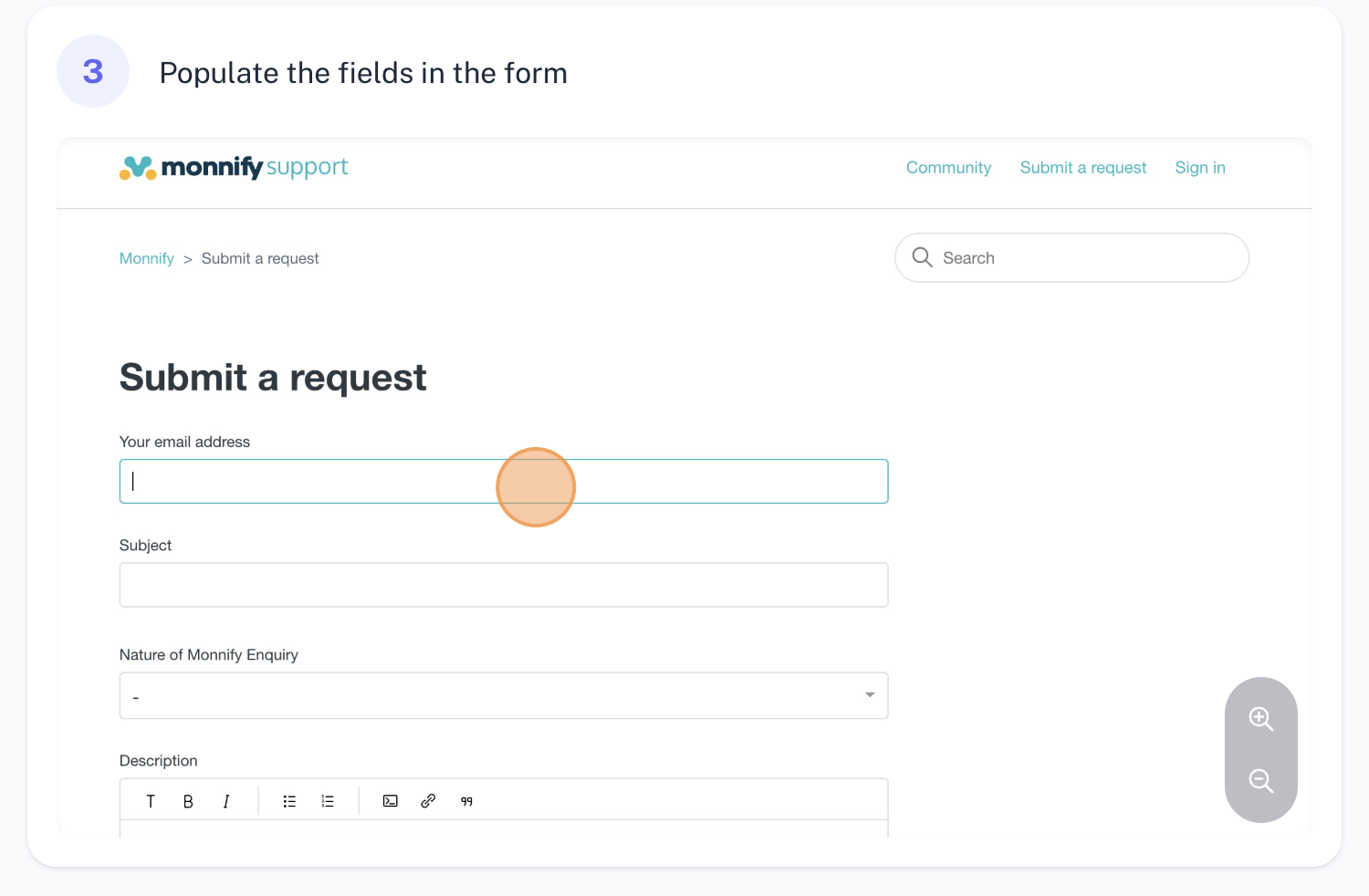Add a hyperlink using the link icon
This screenshot has width=1369, height=896.
click(x=428, y=801)
